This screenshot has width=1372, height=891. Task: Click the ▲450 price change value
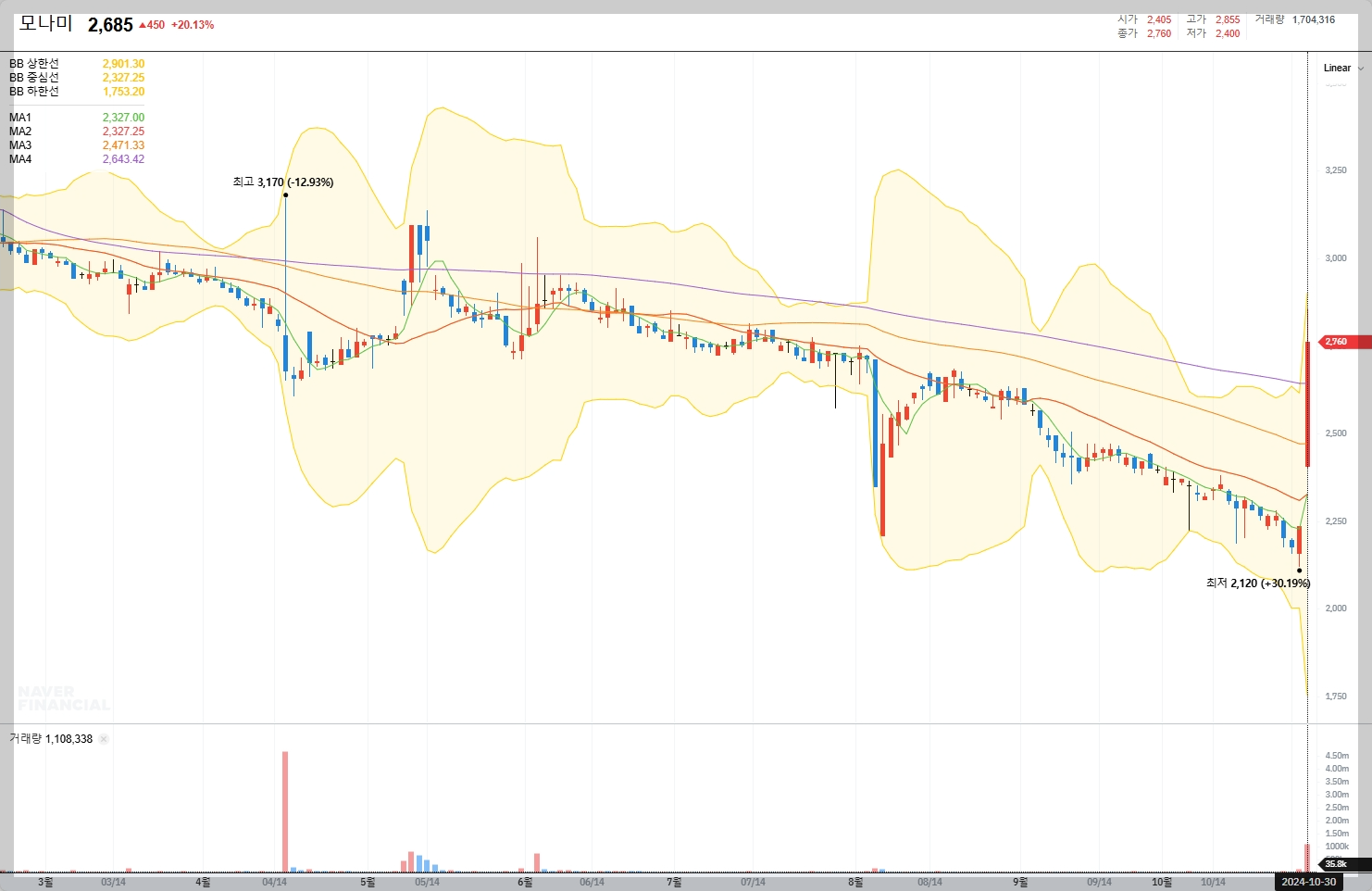(152, 25)
